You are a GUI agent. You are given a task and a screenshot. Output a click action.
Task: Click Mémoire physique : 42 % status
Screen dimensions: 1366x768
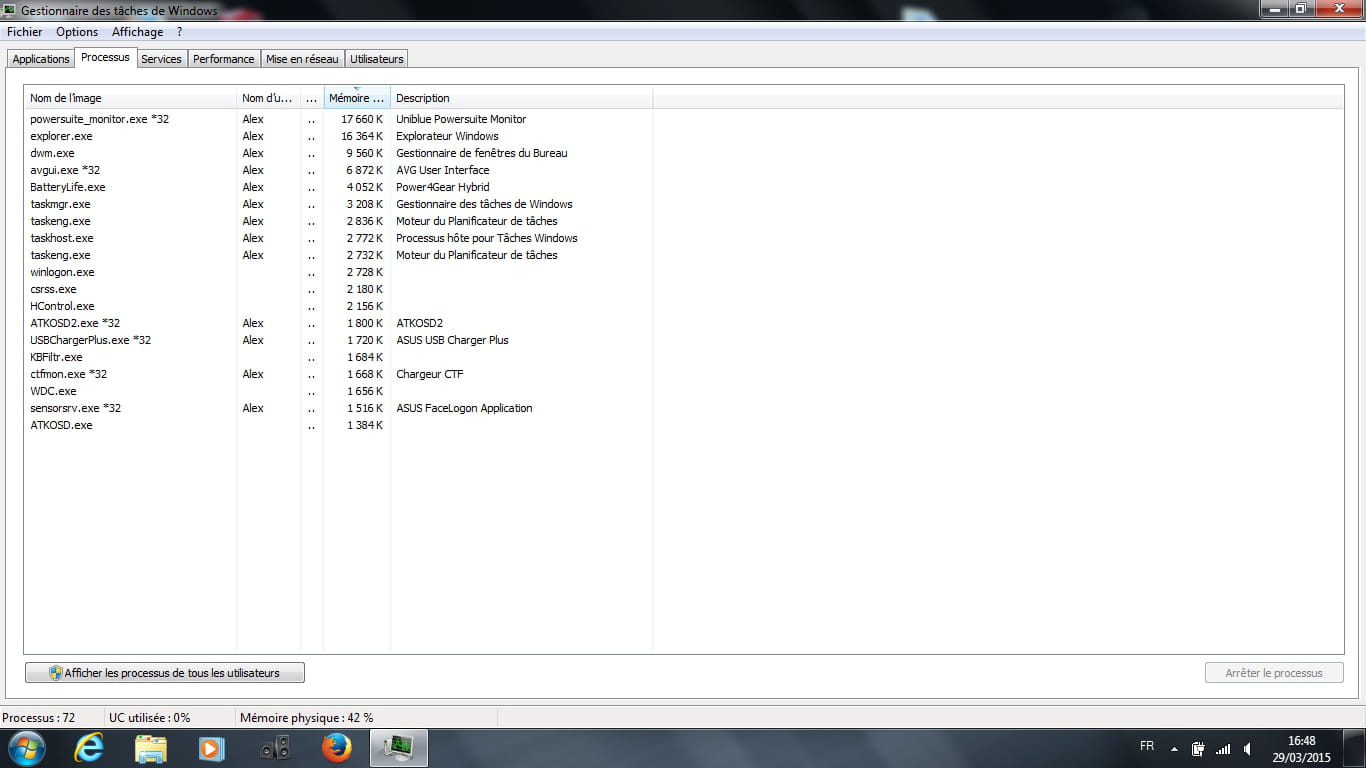(x=307, y=718)
